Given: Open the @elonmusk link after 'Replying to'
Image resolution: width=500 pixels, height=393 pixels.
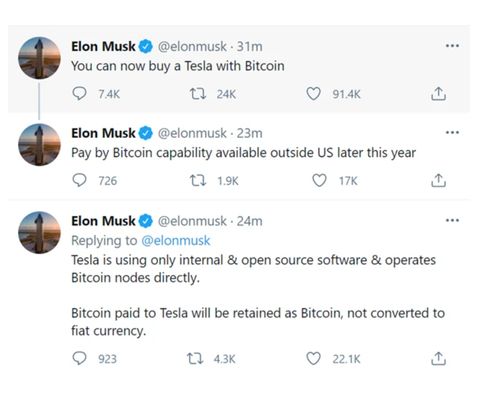Looking at the screenshot, I should pos(176,240).
